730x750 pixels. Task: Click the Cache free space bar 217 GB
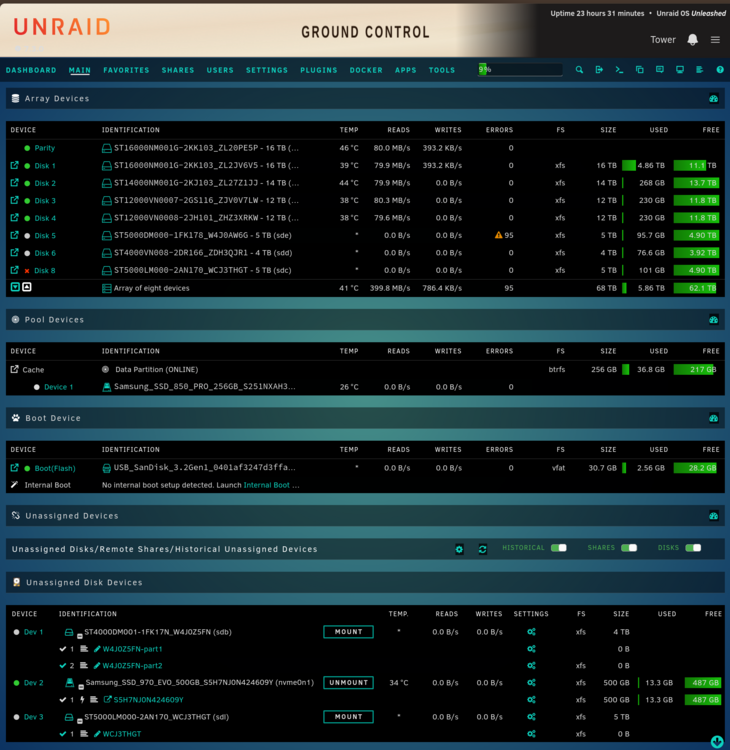(696, 369)
